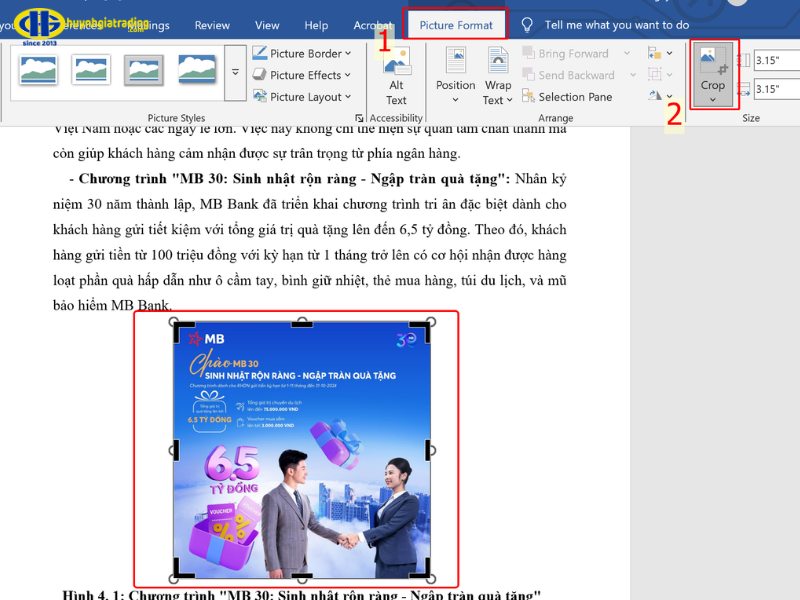Apply the second picture style thumbnail
The image size is (800, 600).
91,70
